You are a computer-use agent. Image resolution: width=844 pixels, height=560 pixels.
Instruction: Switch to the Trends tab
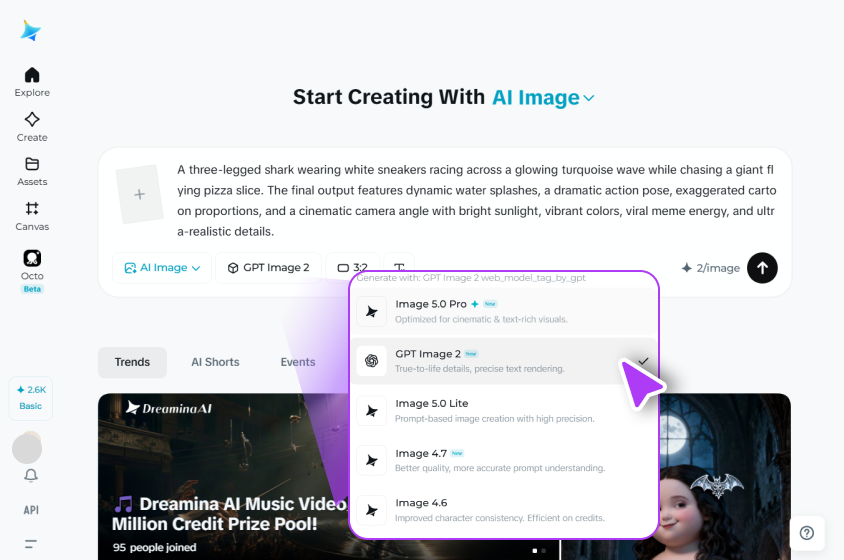tap(132, 362)
